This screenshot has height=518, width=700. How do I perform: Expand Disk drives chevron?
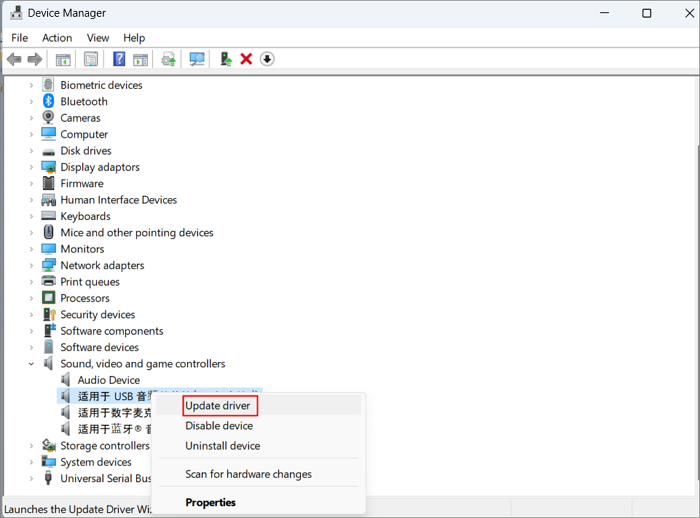[x=31, y=150]
